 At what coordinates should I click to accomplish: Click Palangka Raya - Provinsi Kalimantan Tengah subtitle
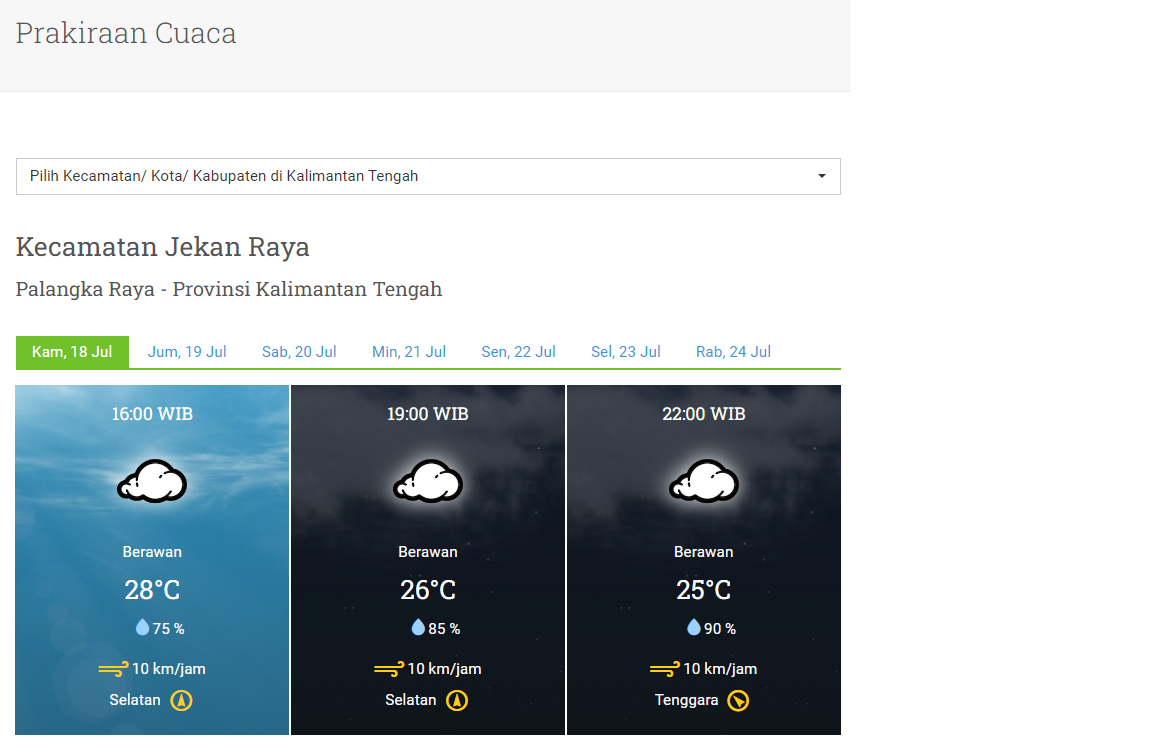point(228,290)
